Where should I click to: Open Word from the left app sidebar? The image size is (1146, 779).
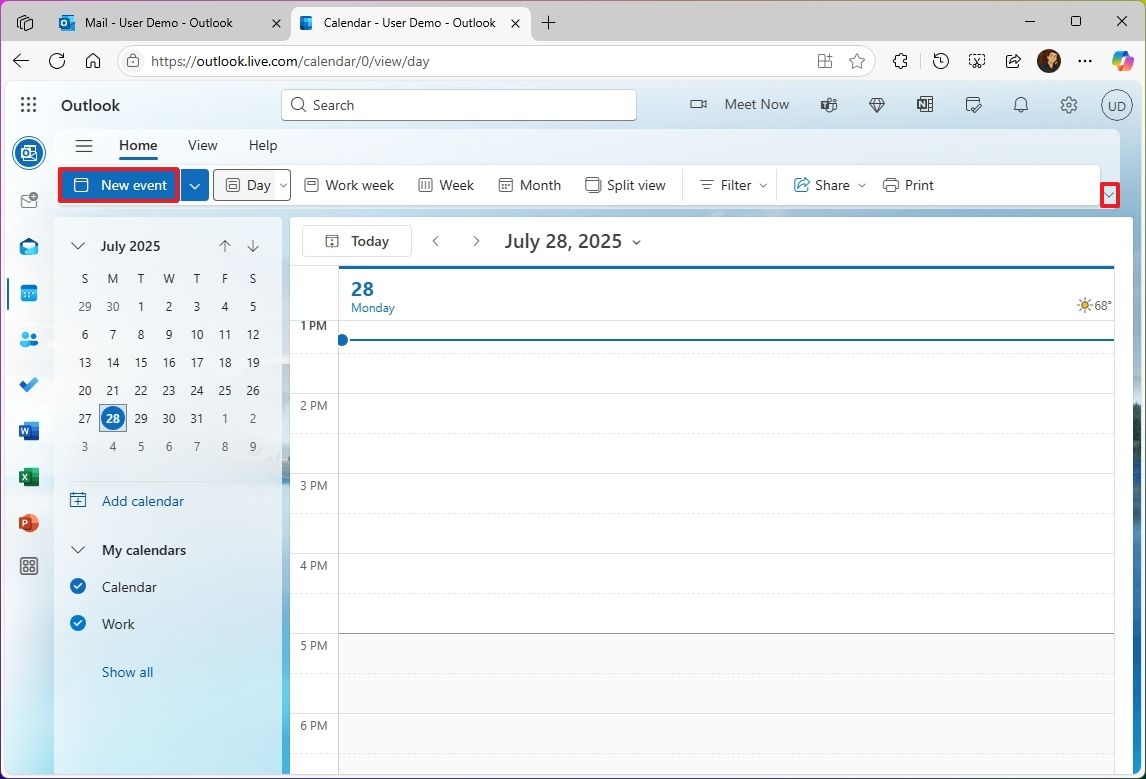tap(28, 430)
